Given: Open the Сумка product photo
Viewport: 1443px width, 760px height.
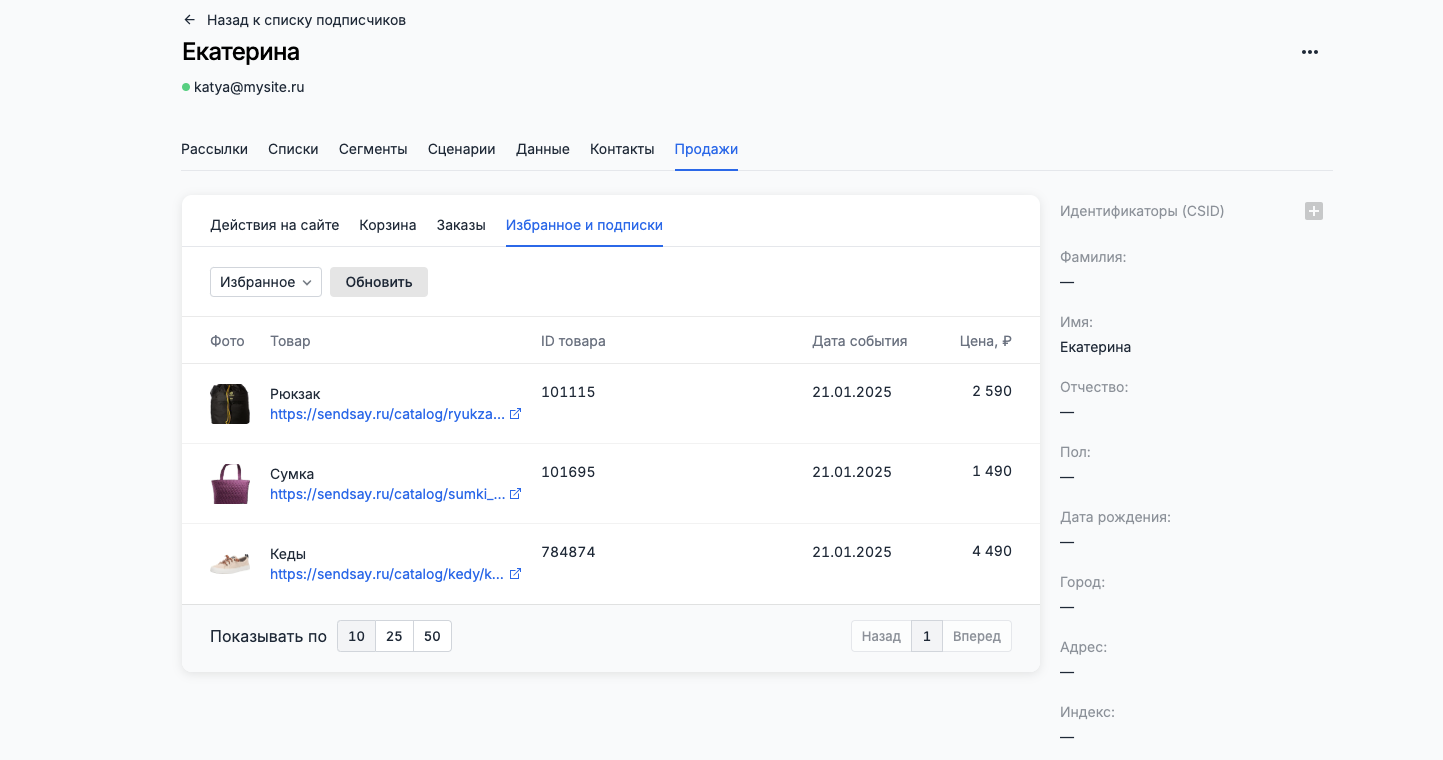Looking at the screenshot, I should (229, 484).
